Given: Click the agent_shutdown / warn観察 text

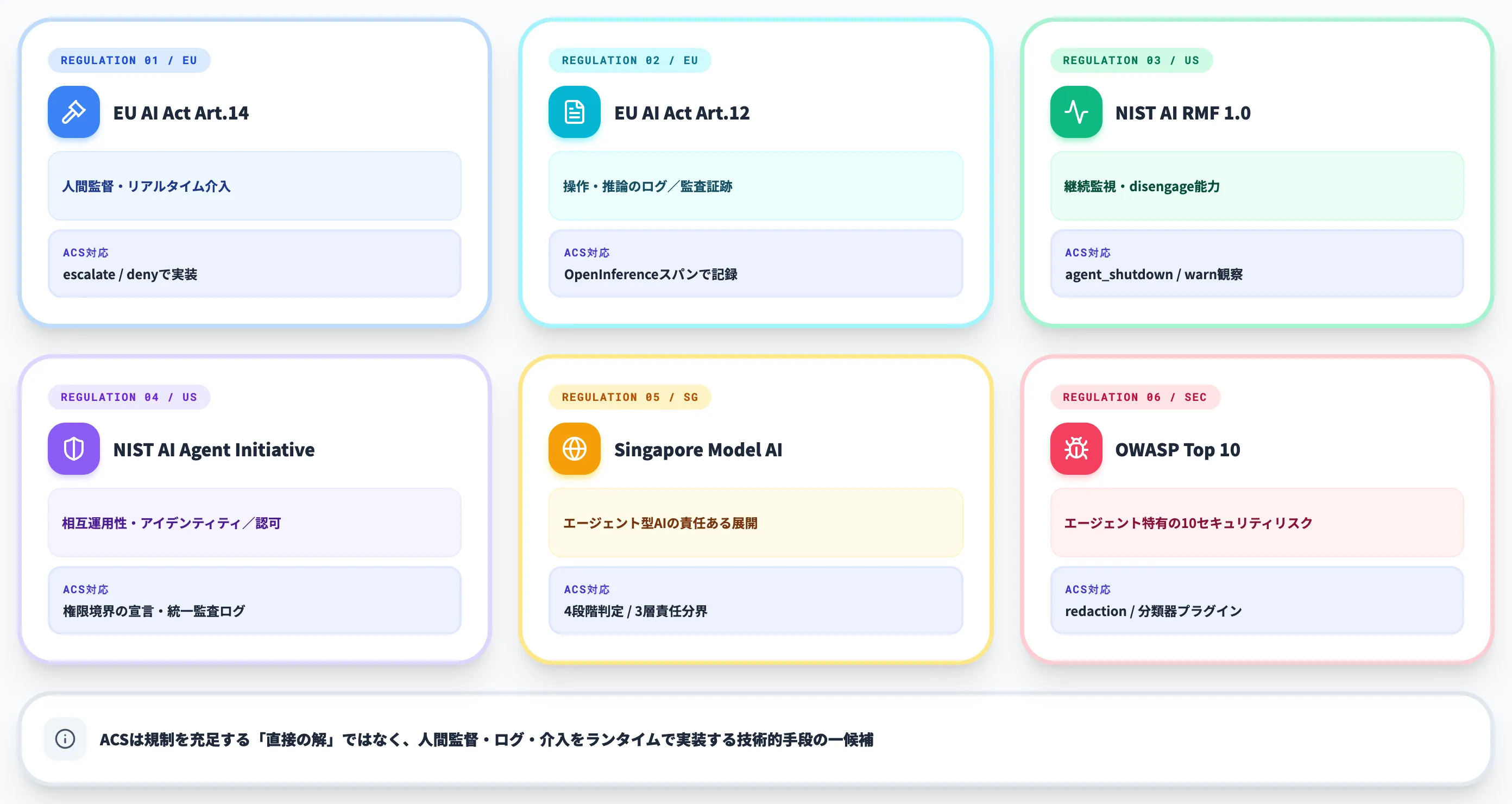Looking at the screenshot, I should click(1154, 274).
